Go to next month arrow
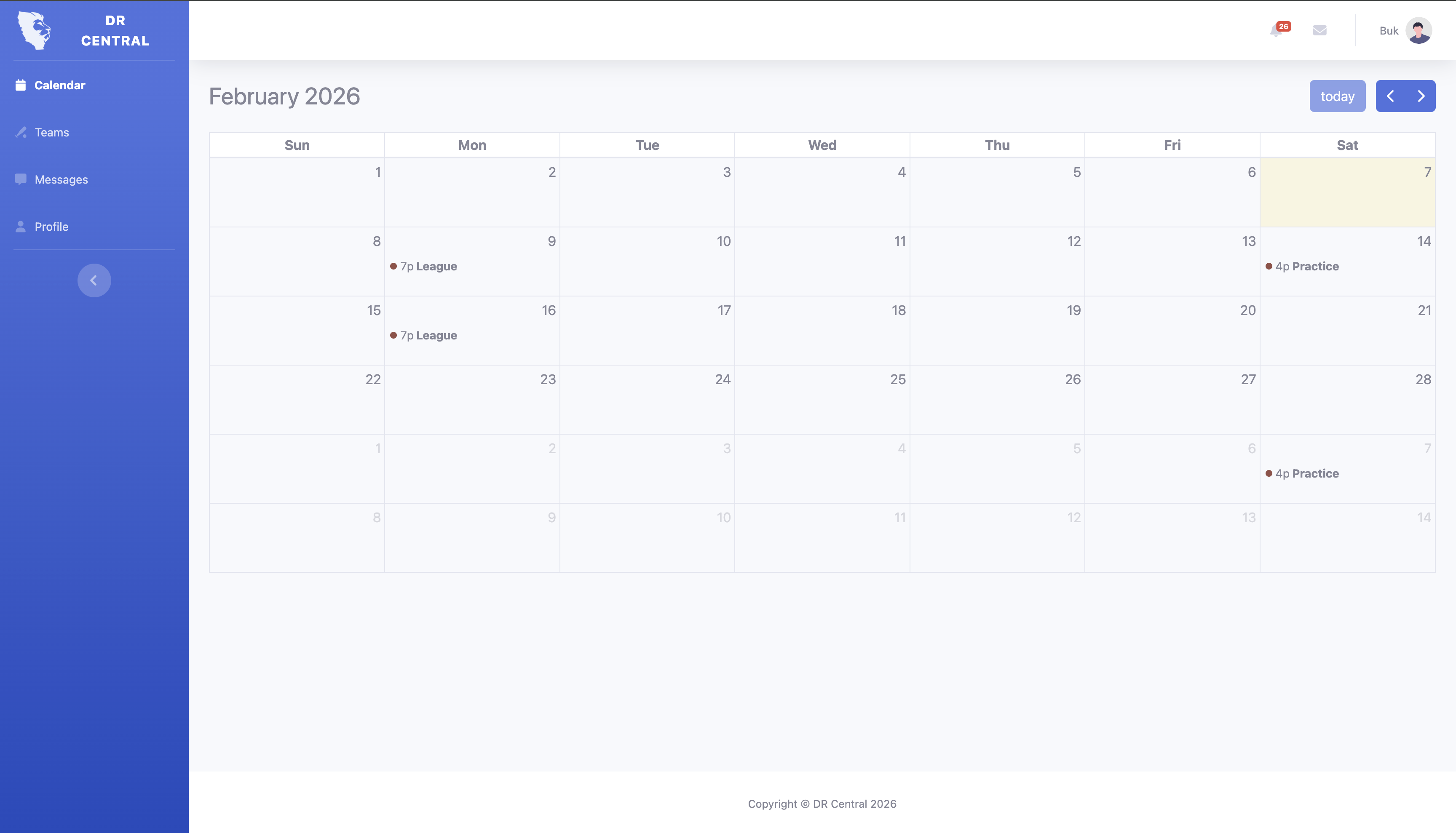Viewport: 1456px width, 833px height. click(x=1421, y=96)
